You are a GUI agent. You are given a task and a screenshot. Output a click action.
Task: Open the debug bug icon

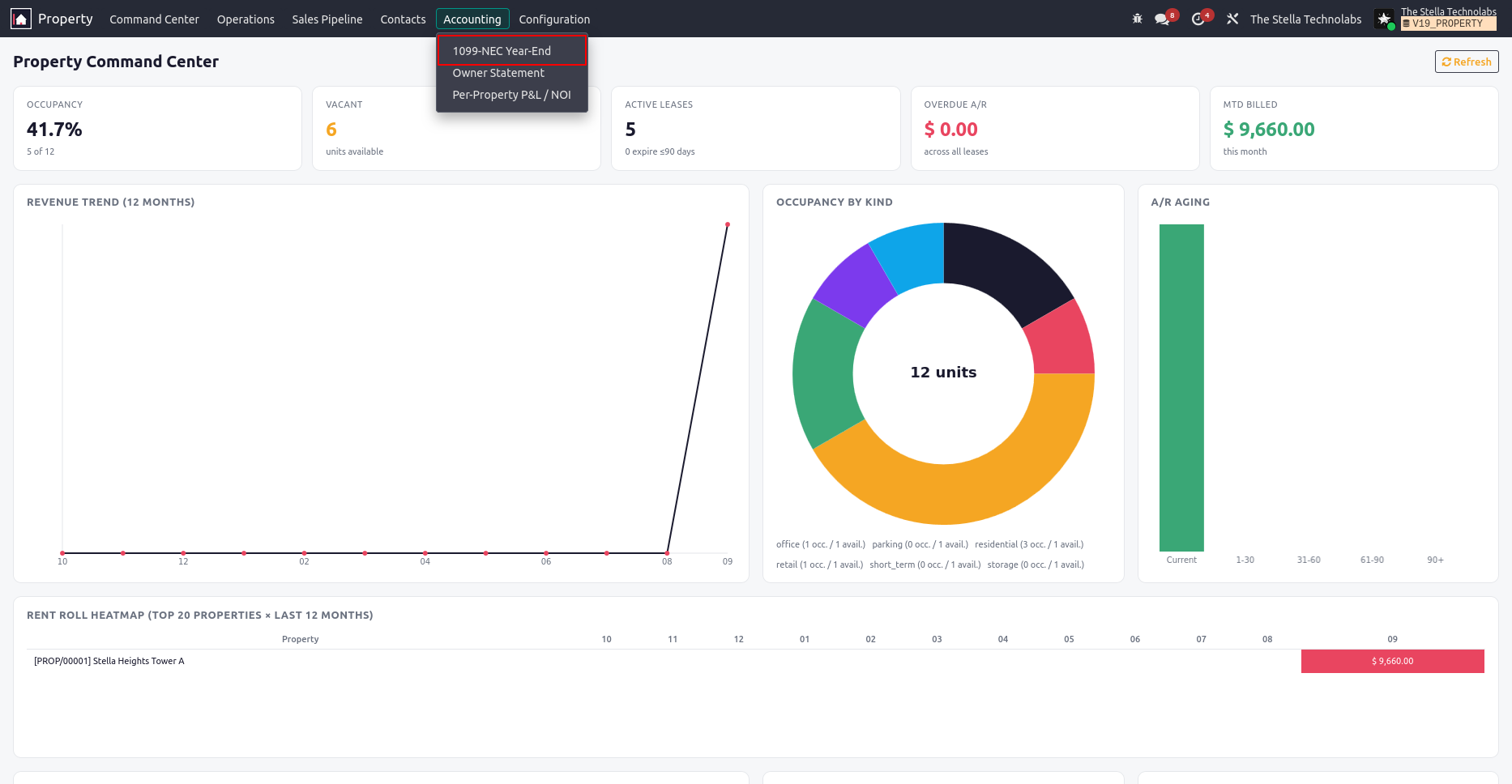click(1138, 19)
